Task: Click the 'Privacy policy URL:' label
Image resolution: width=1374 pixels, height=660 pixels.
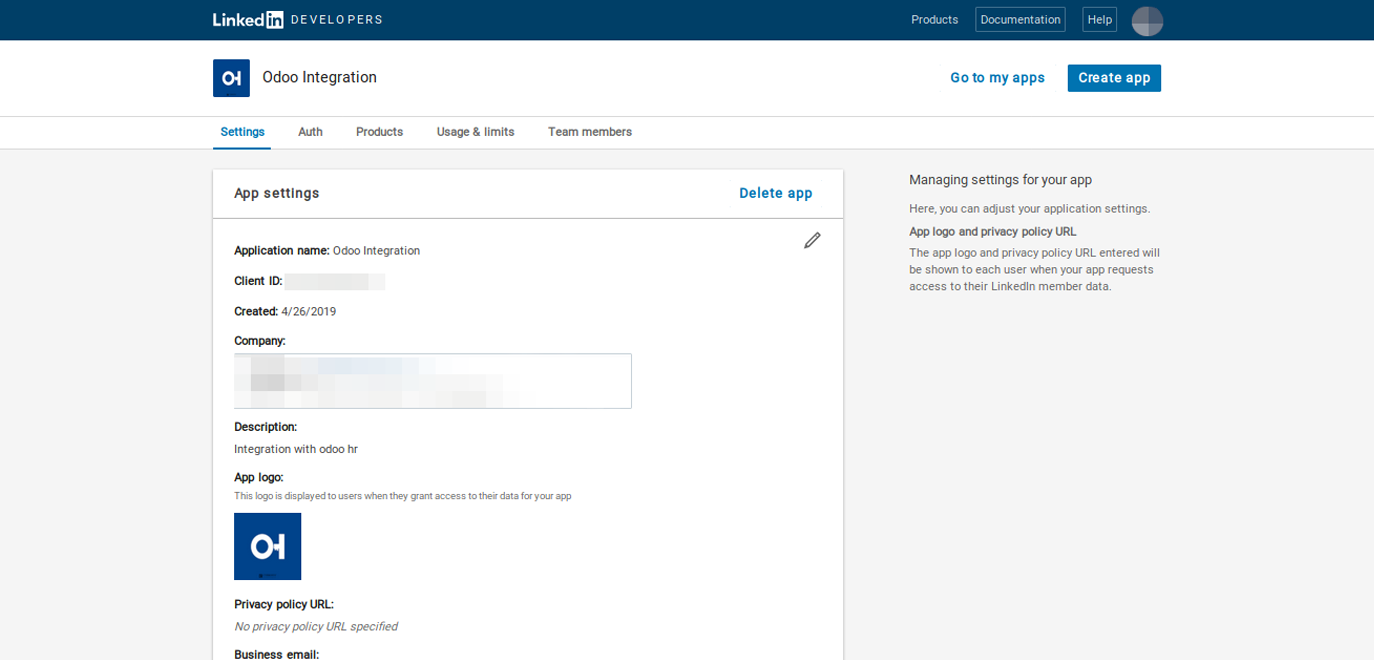Action: (284, 605)
